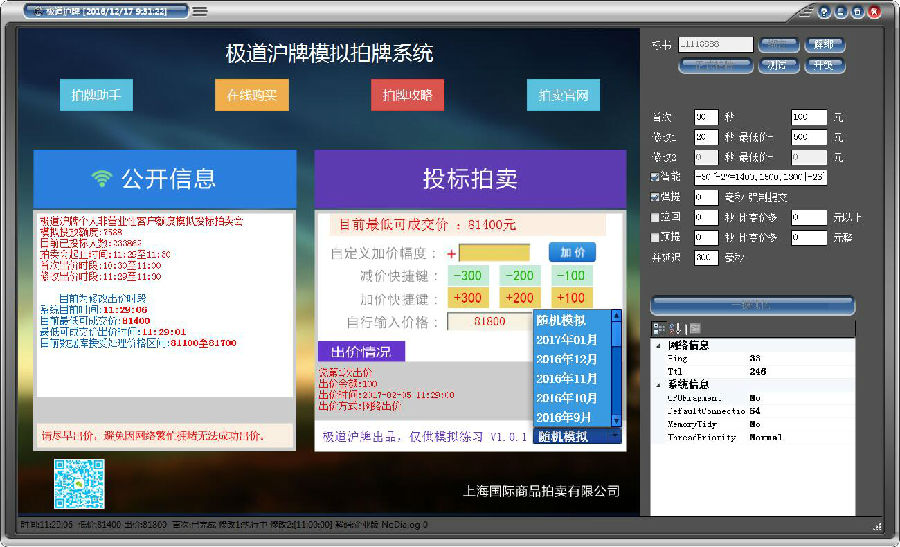Click the status bar message at bottom
This screenshot has width=900, height=547.
click(224, 525)
